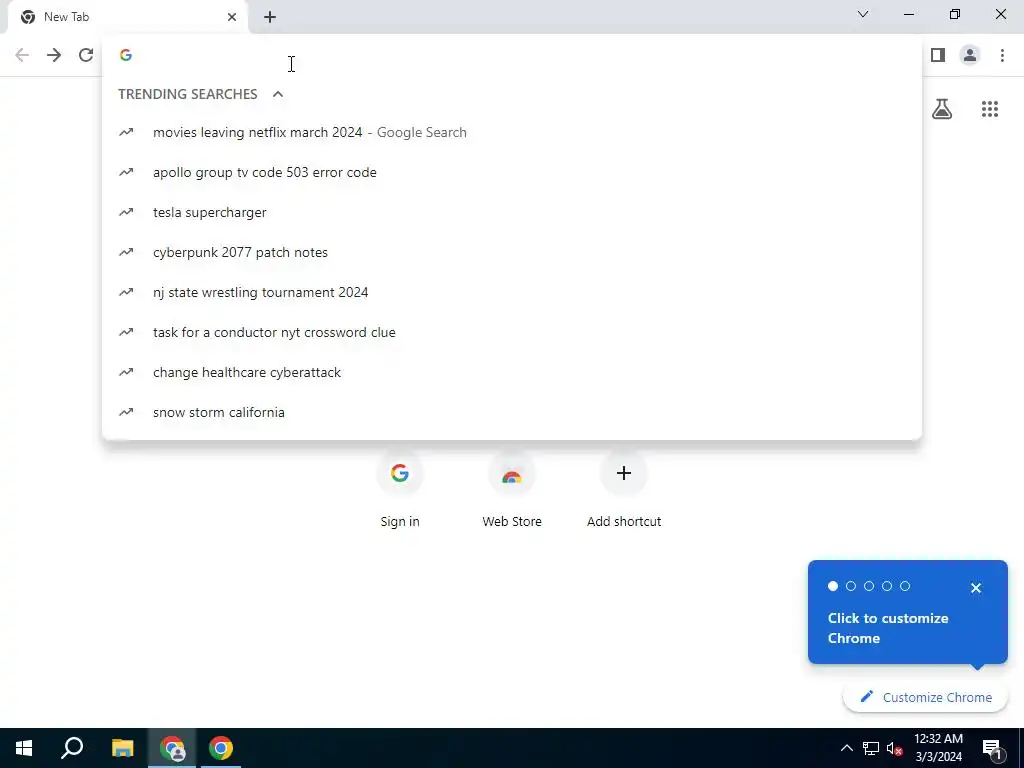Click the muted volume tray icon

[x=895, y=748]
